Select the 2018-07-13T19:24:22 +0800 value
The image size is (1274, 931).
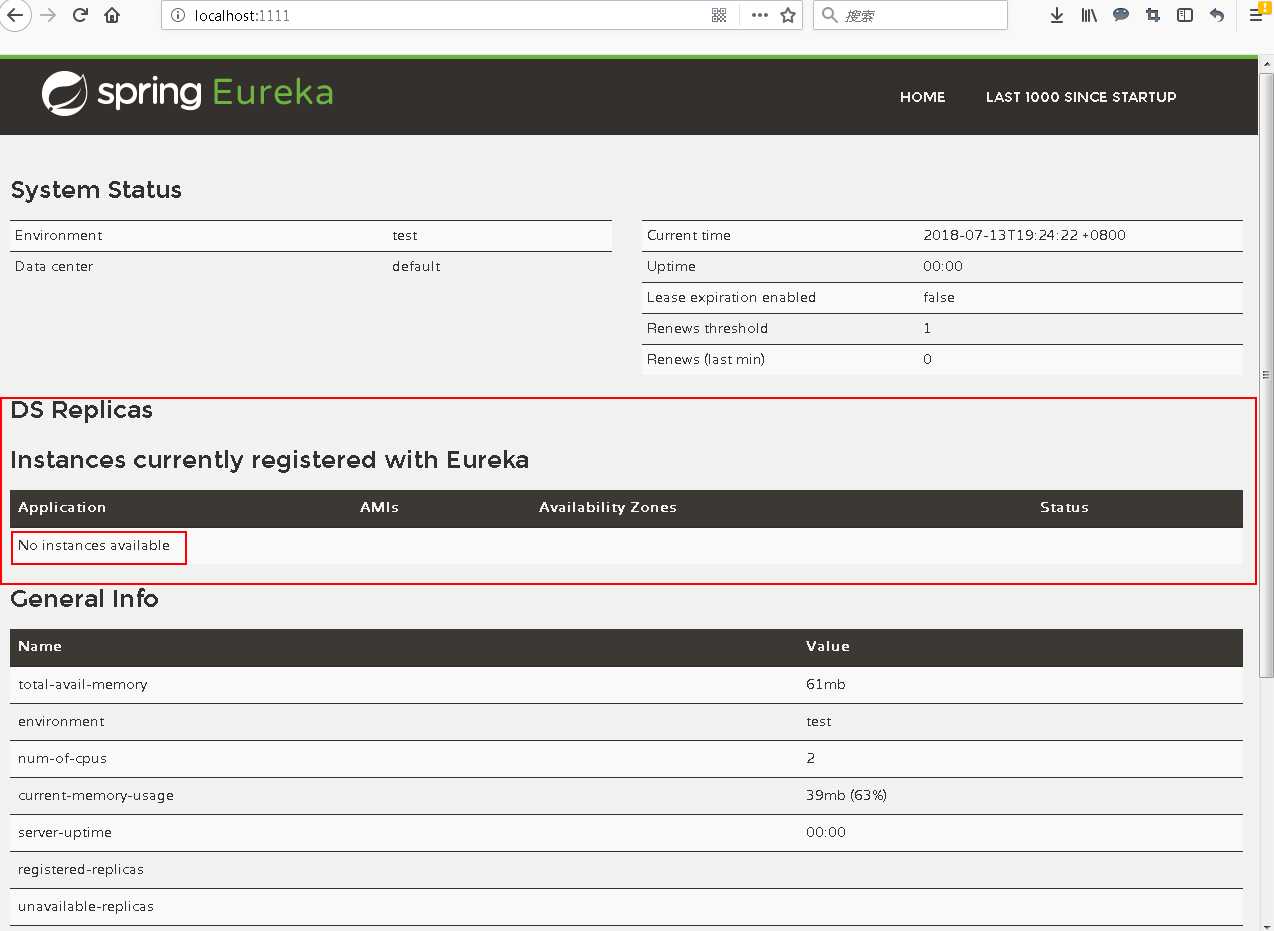[1024, 235]
